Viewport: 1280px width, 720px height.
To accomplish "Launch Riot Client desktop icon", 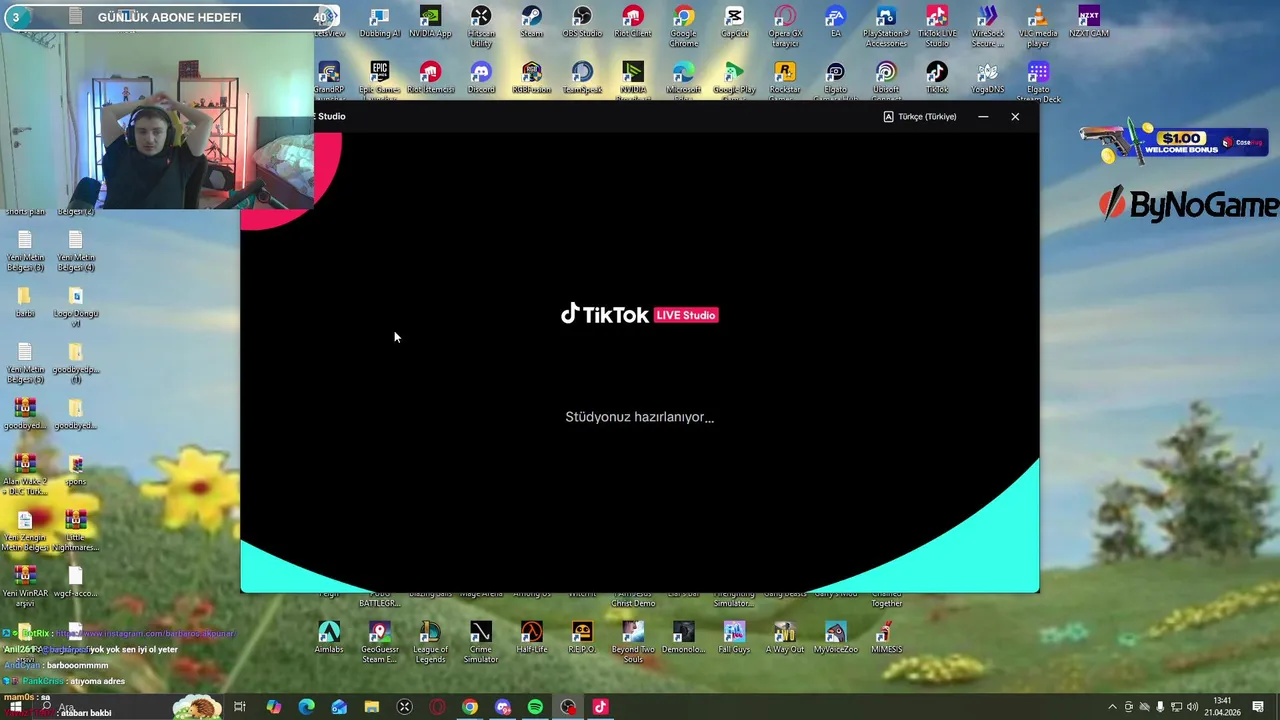I will [x=633, y=23].
